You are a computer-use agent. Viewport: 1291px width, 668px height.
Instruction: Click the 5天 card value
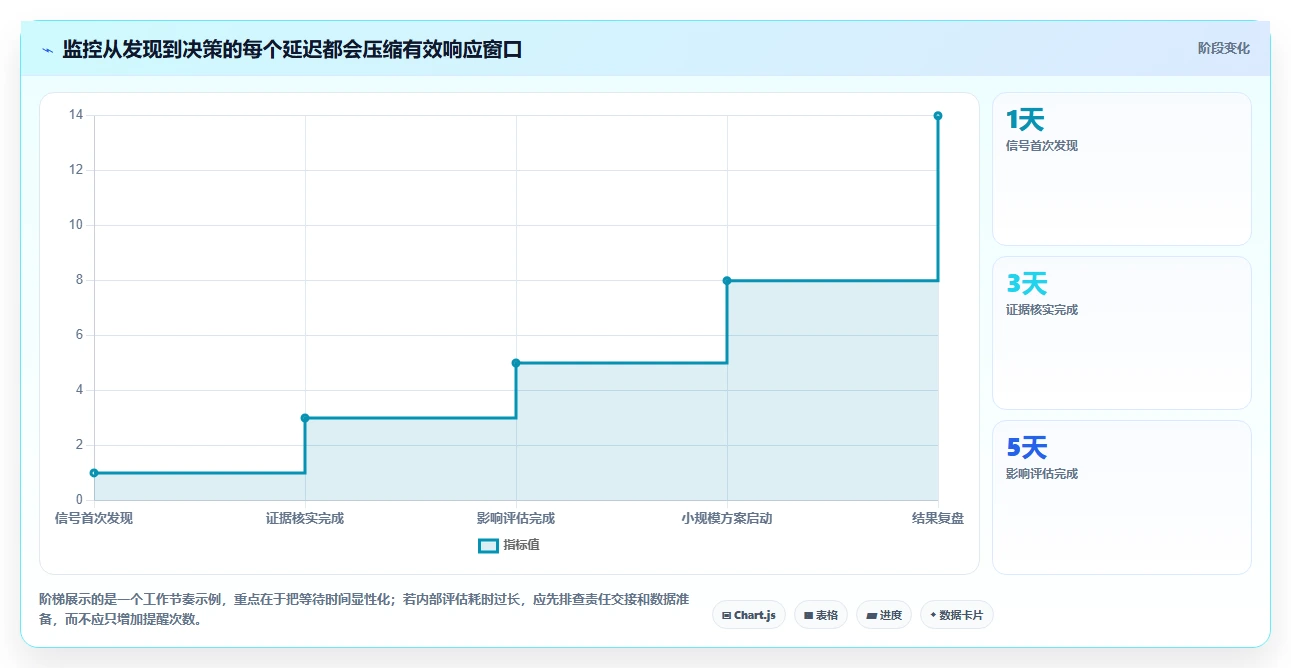point(1027,448)
